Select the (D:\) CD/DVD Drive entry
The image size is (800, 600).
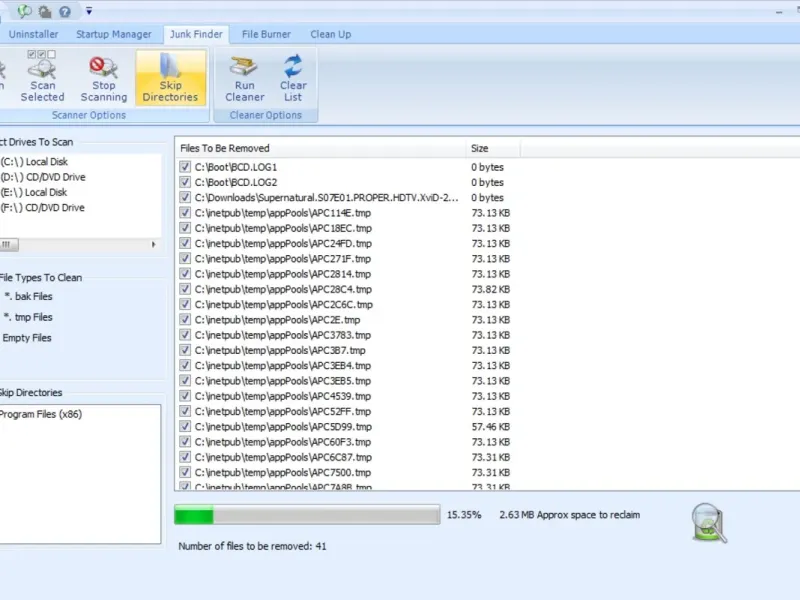(43, 177)
